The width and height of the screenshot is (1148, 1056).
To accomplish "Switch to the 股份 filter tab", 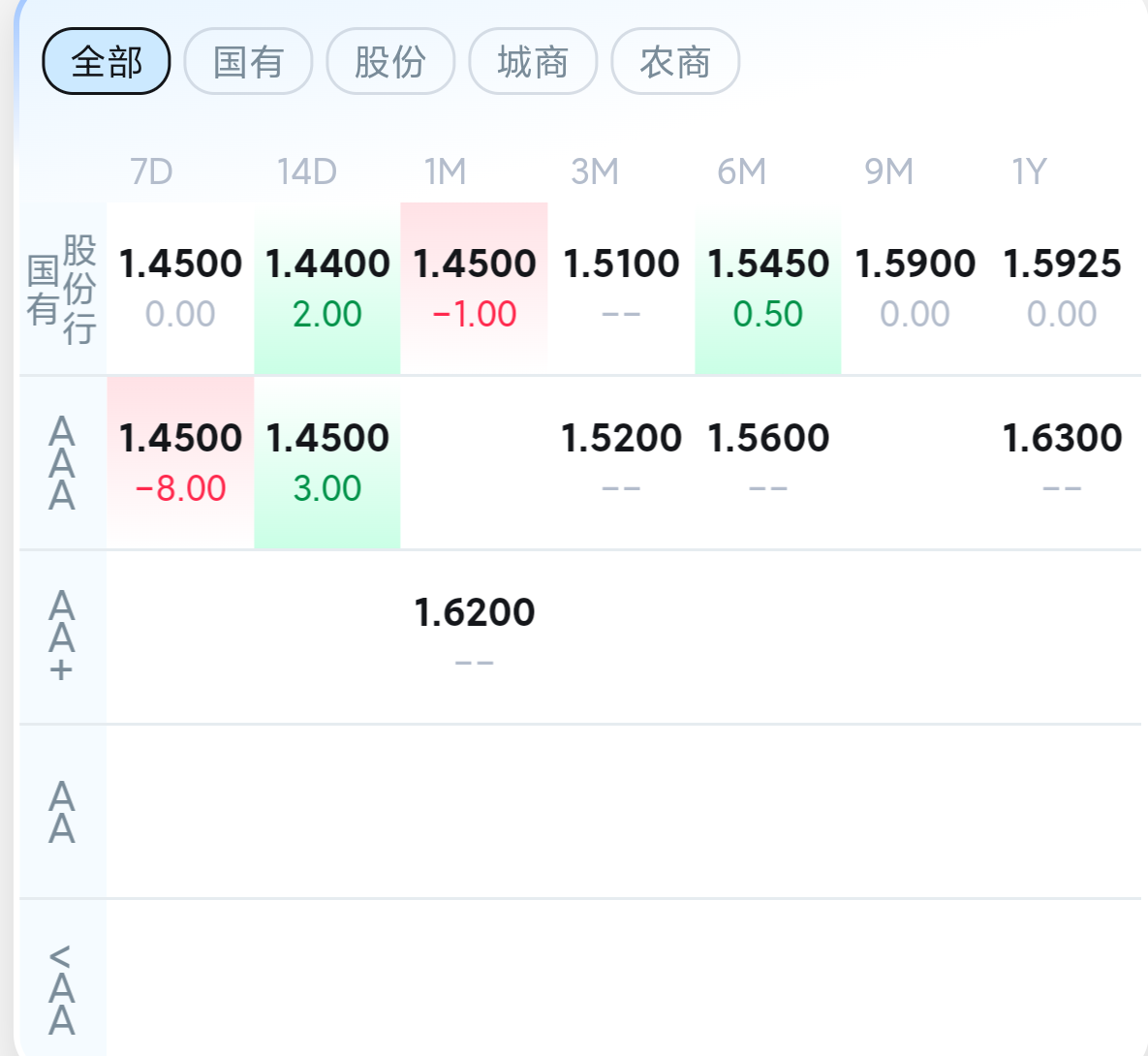I will (390, 62).
